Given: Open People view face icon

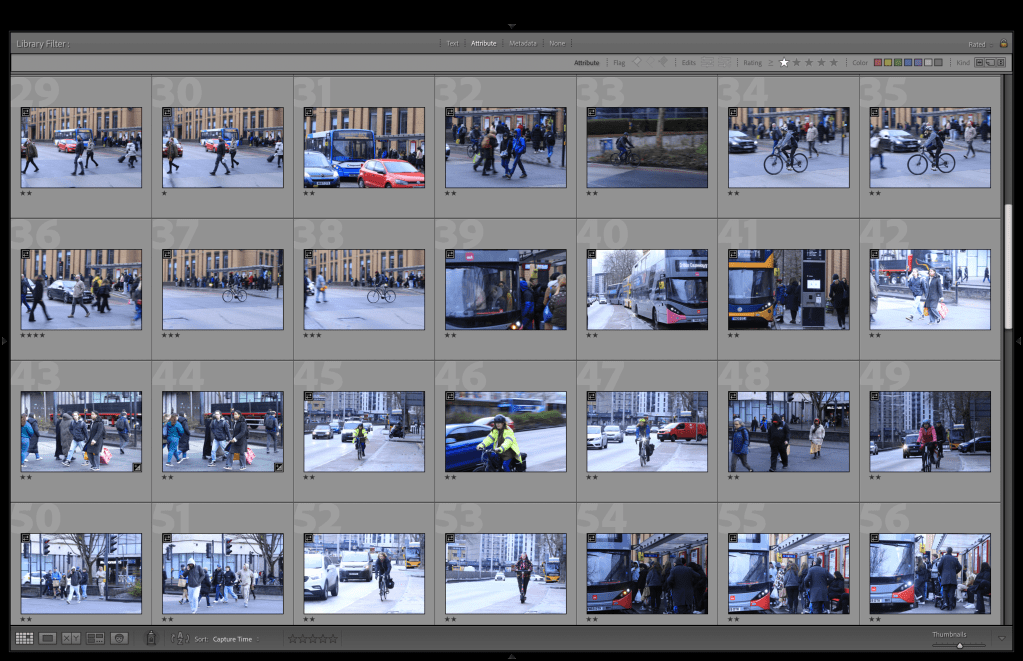Looking at the screenshot, I should coord(119,638).
